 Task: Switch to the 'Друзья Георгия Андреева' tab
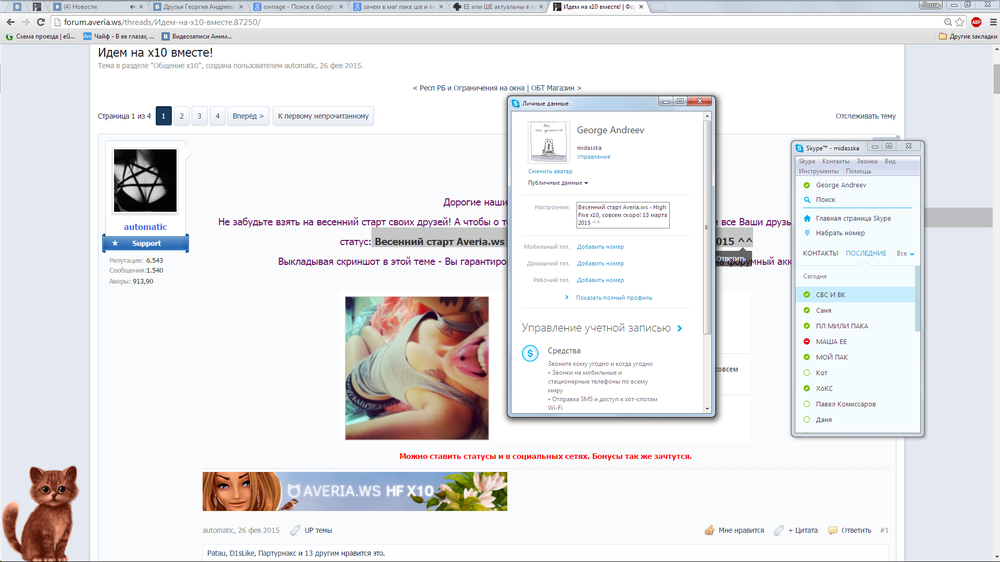(x=198, y=6)
